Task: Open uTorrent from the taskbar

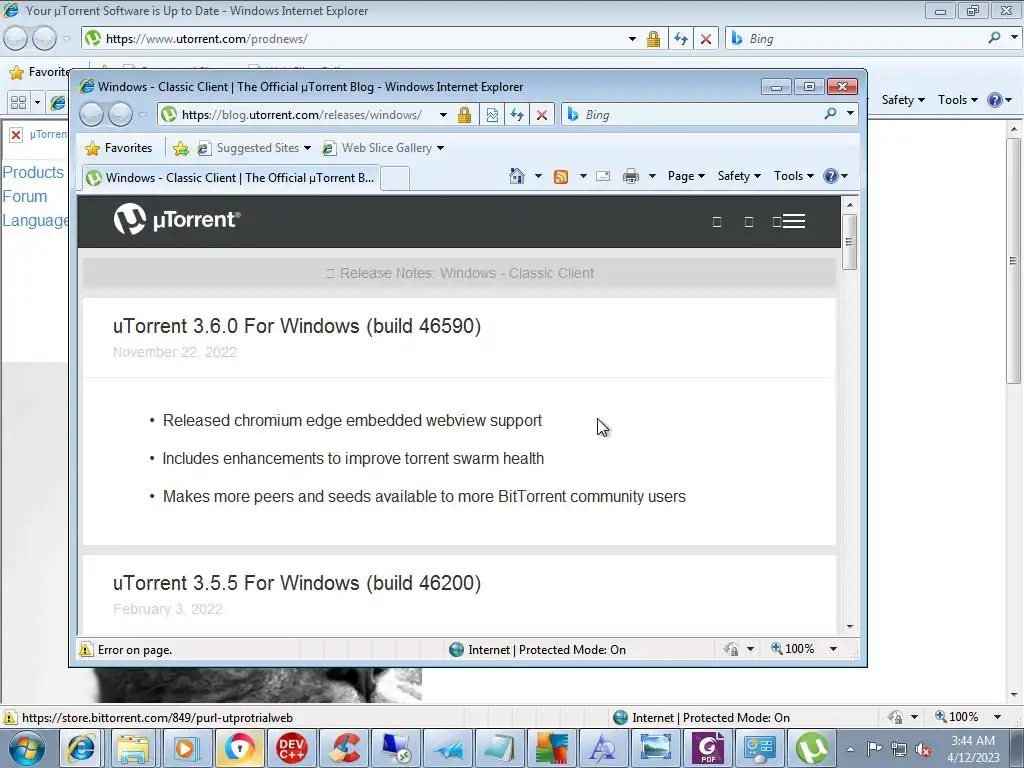Action: point(812,748)
